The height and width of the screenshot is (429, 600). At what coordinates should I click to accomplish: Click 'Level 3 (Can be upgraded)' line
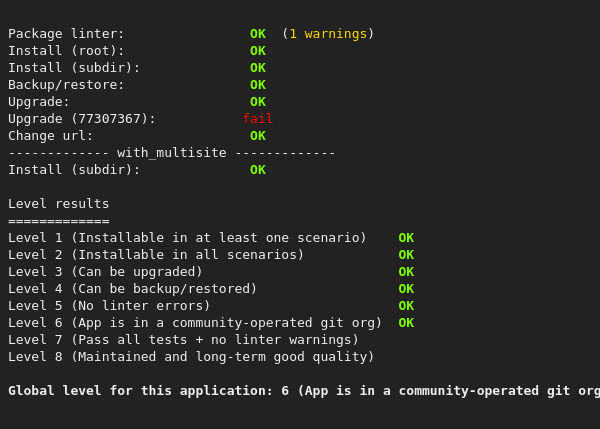[x=105, y=272]
